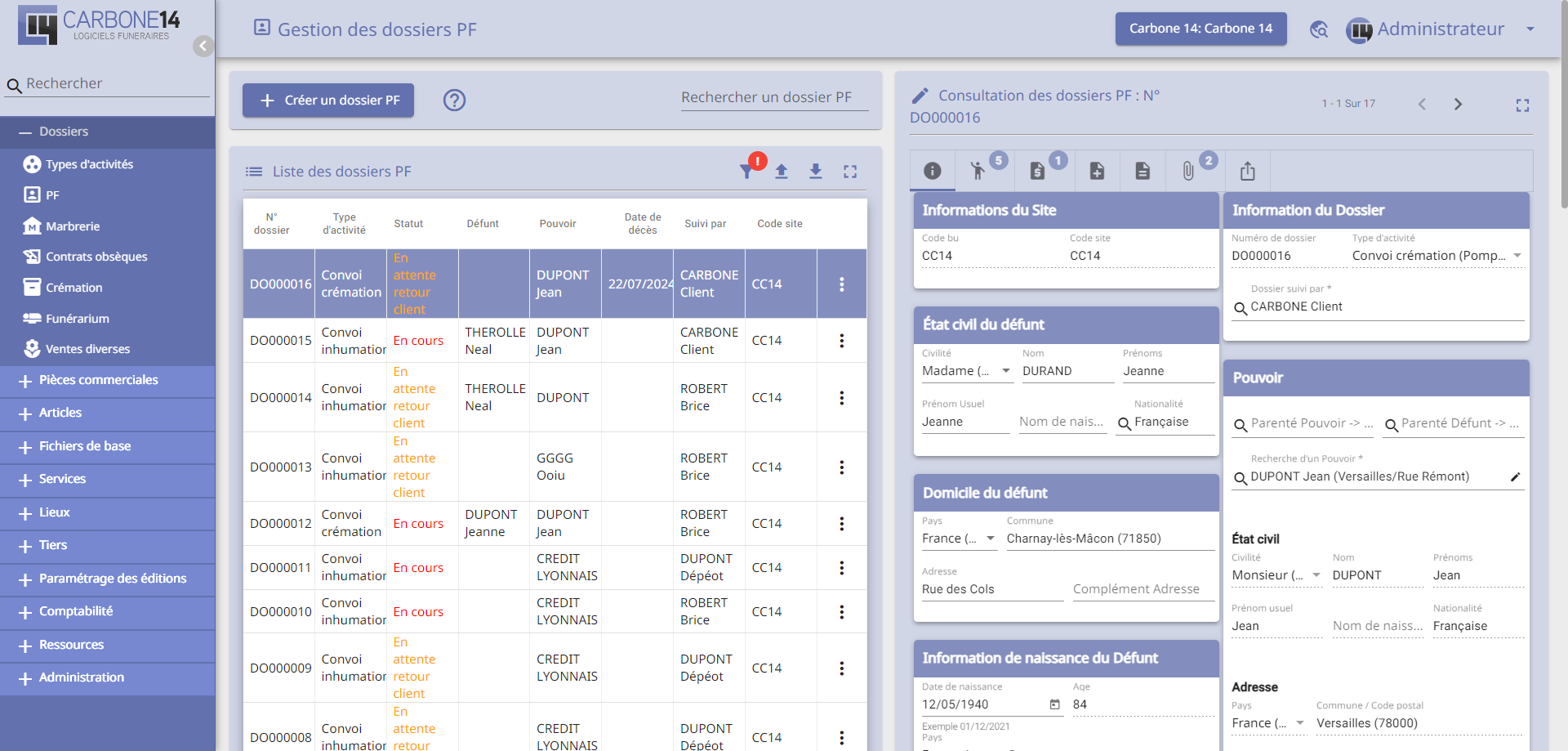Open the Pouvoir Civilité Monsieur dropdown
Screen dimensions: 1568x751
click(x=1276, y=575)
